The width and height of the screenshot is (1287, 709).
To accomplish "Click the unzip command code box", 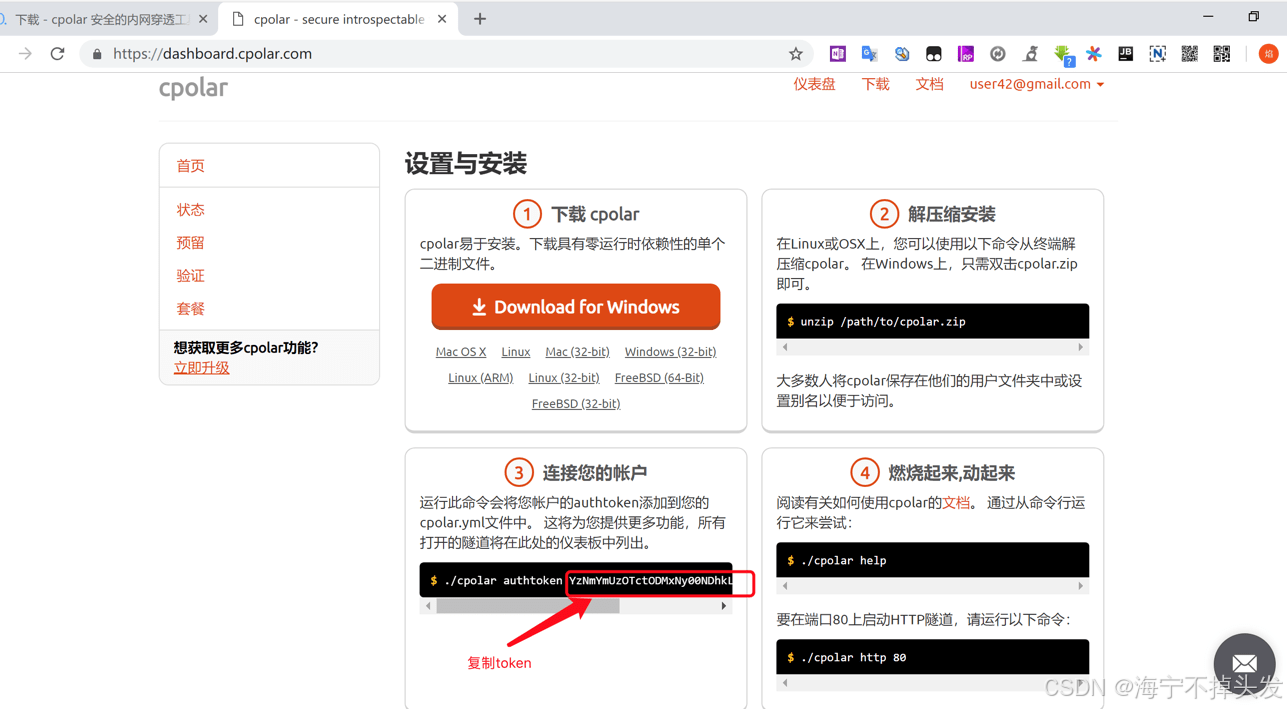I will point(932,322).
